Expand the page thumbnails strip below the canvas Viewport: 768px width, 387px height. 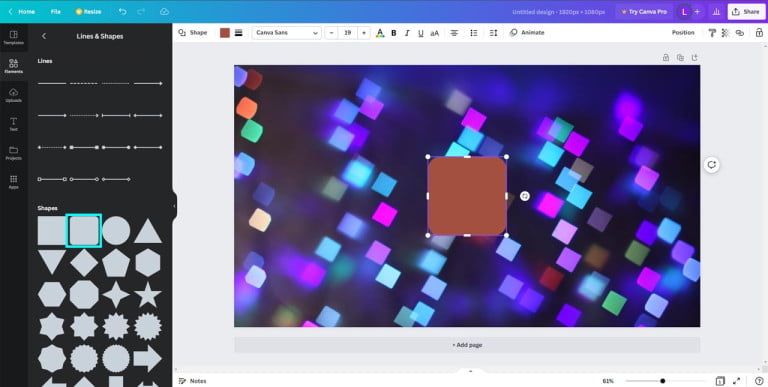[470, 371]
